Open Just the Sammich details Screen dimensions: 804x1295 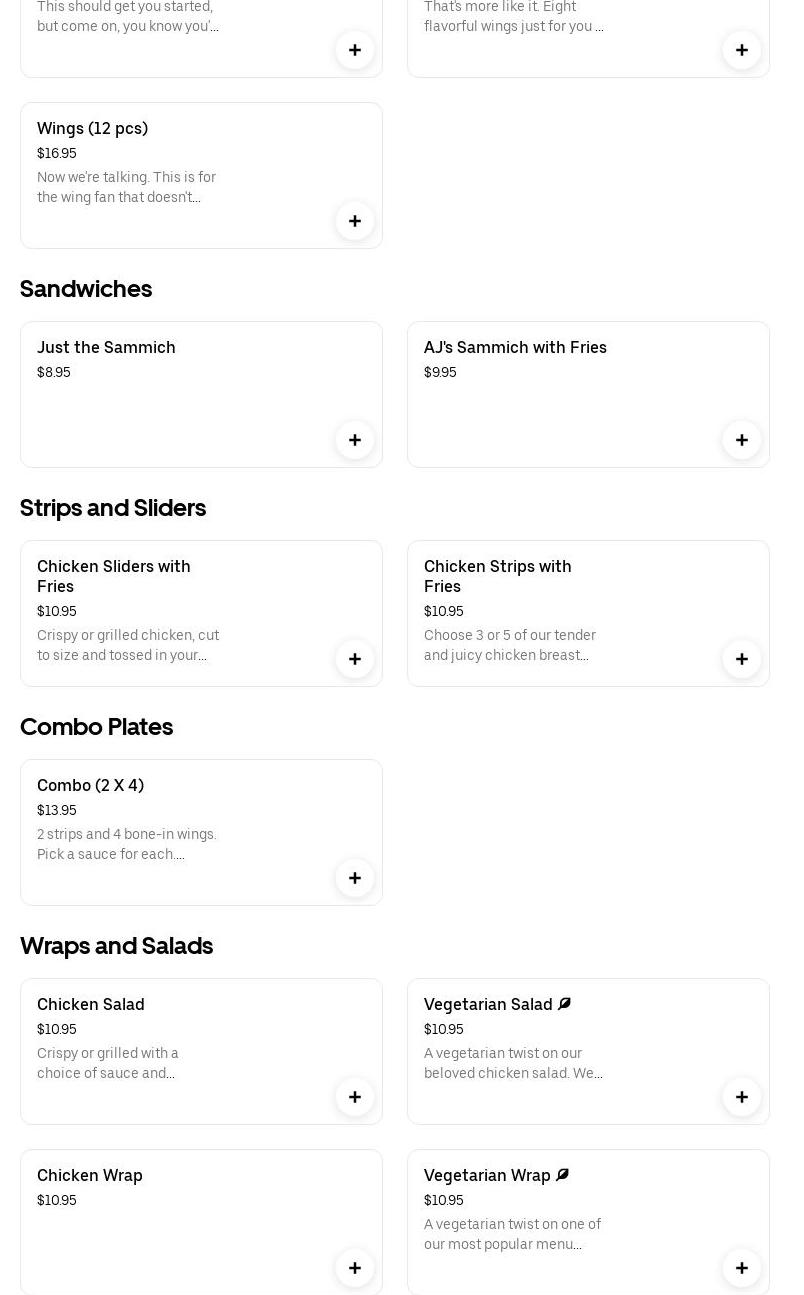pos(106,347)
